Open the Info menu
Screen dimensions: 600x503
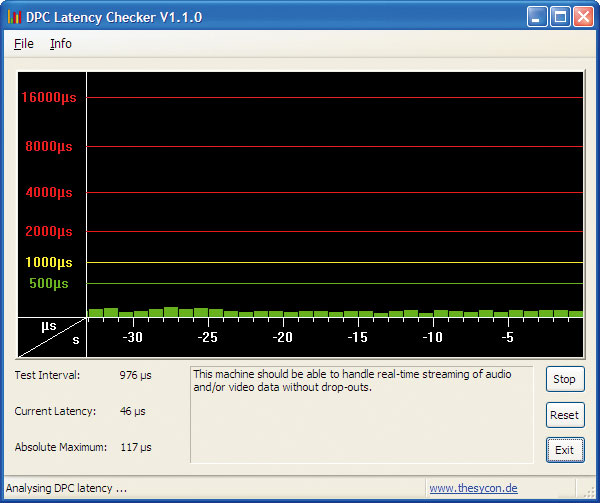coord(61,44)
